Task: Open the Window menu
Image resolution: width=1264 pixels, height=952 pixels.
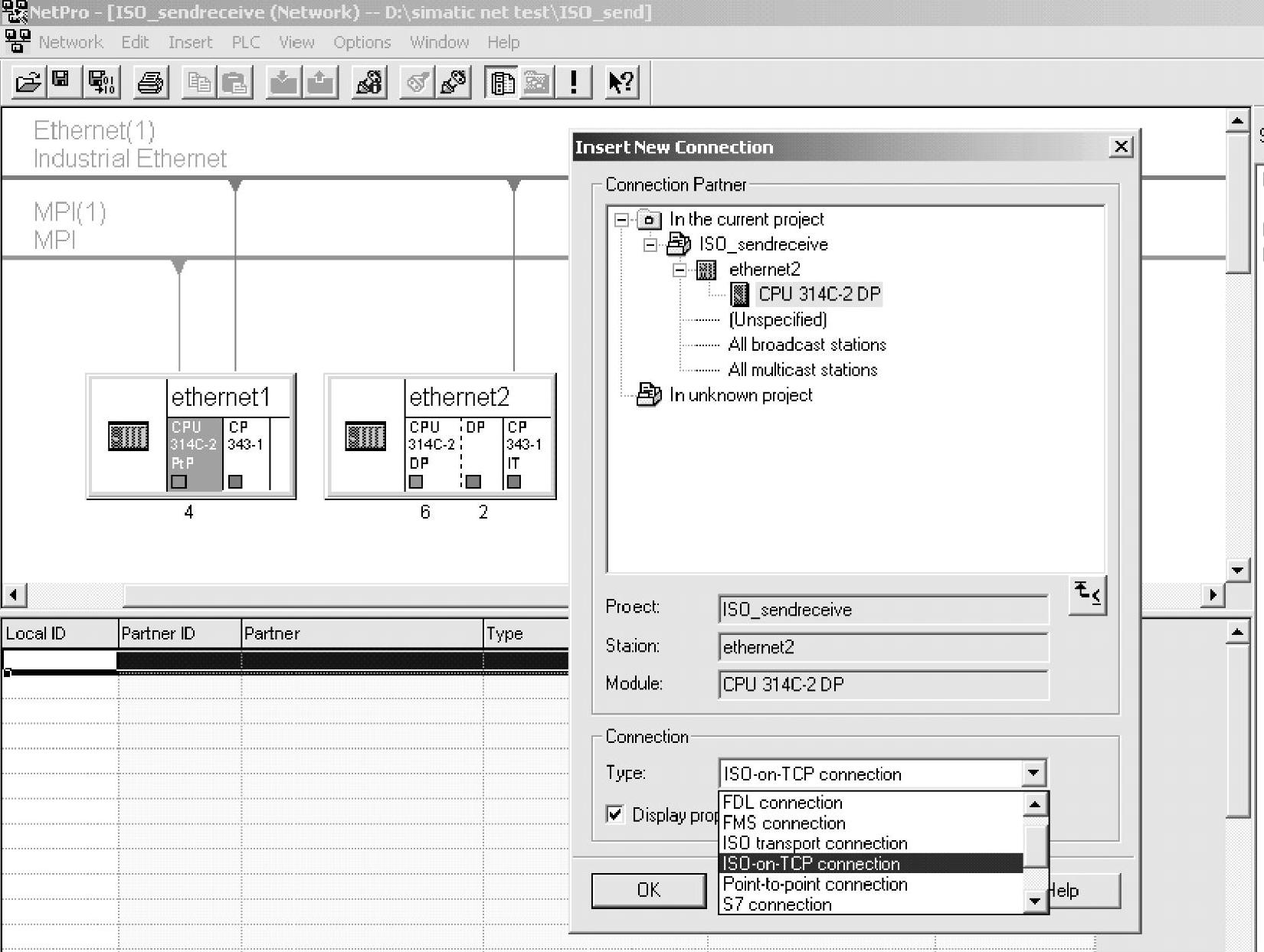Action: (439, 42)
